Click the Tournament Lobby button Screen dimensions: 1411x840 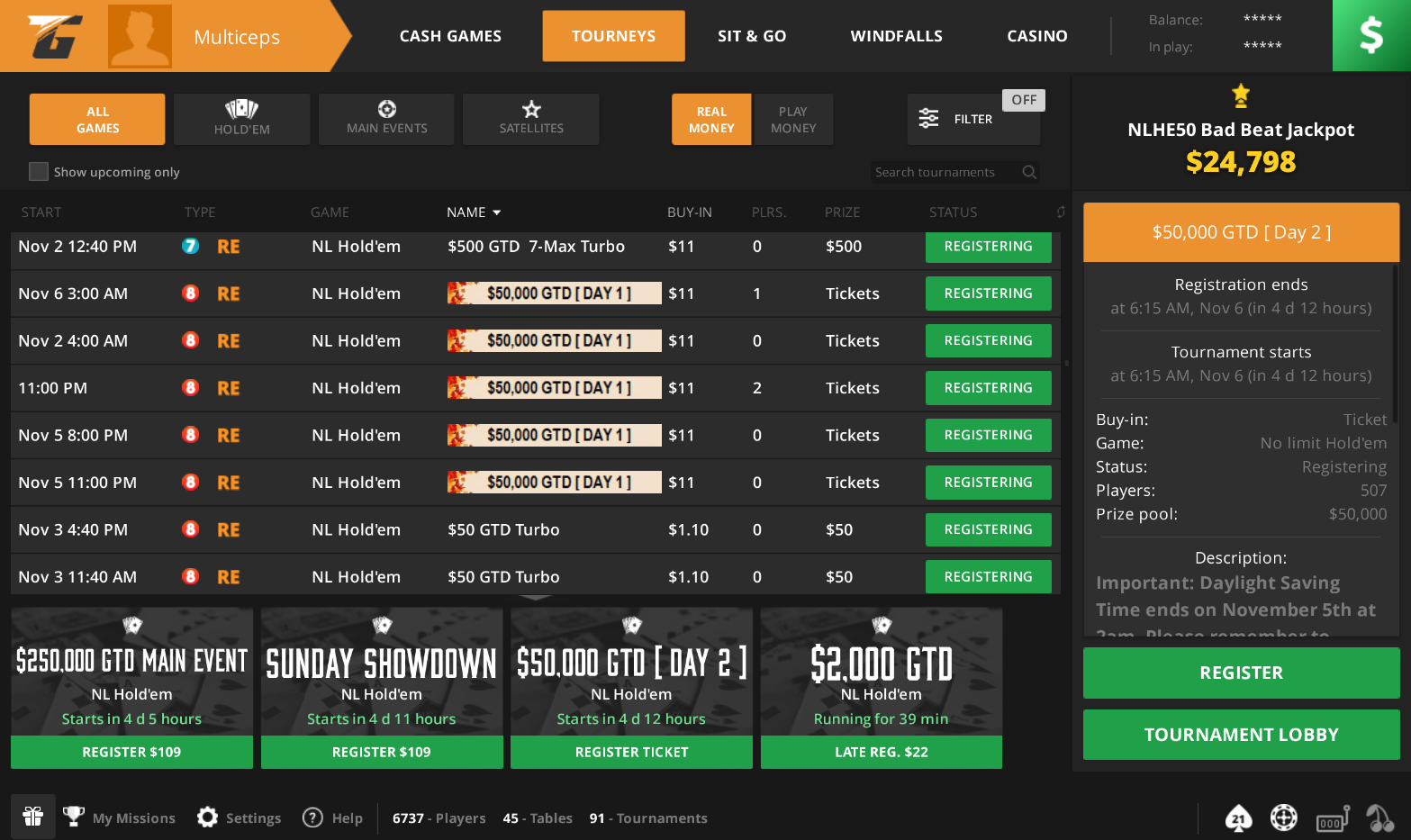coord(1241,735)
